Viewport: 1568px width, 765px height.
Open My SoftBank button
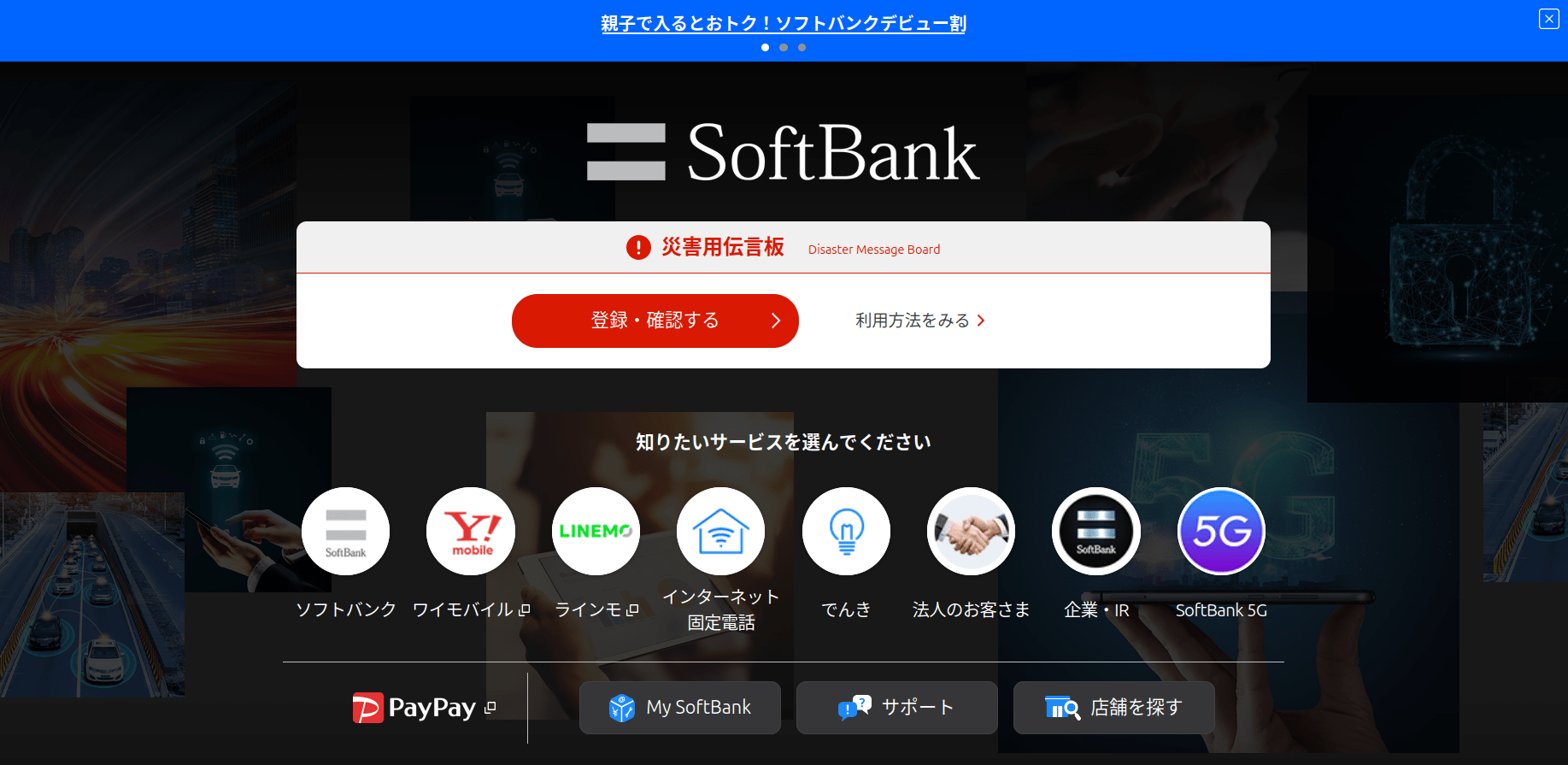coord(680,708)
